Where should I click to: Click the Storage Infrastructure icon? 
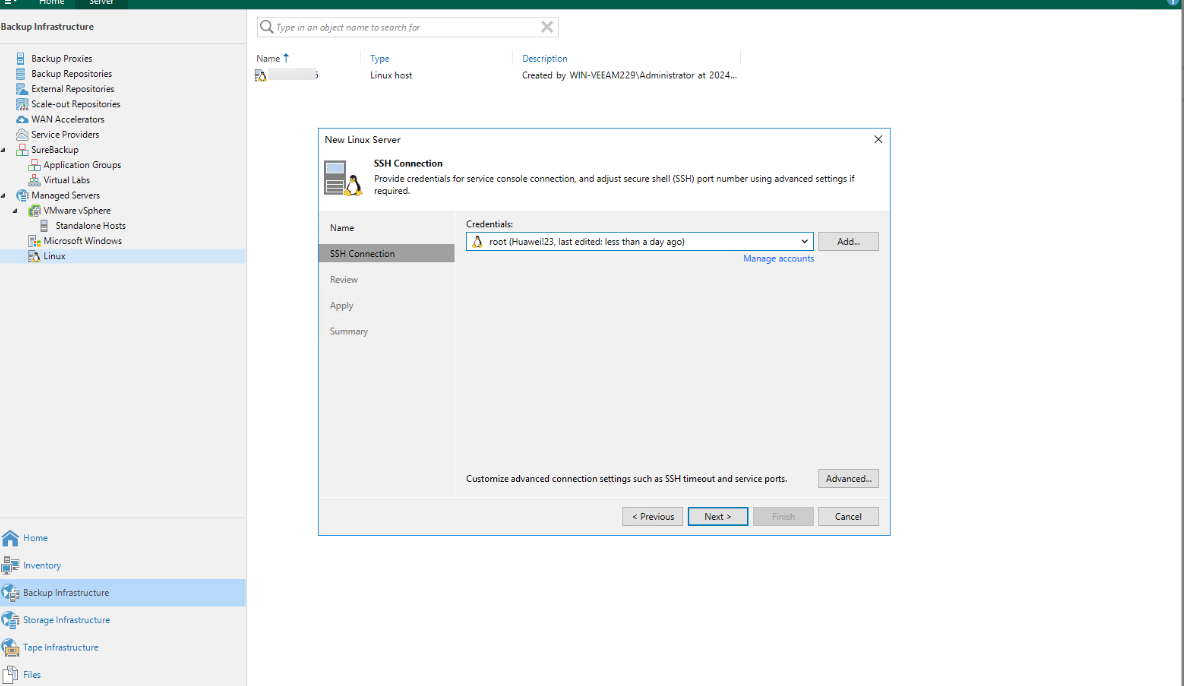coord(10,620)
